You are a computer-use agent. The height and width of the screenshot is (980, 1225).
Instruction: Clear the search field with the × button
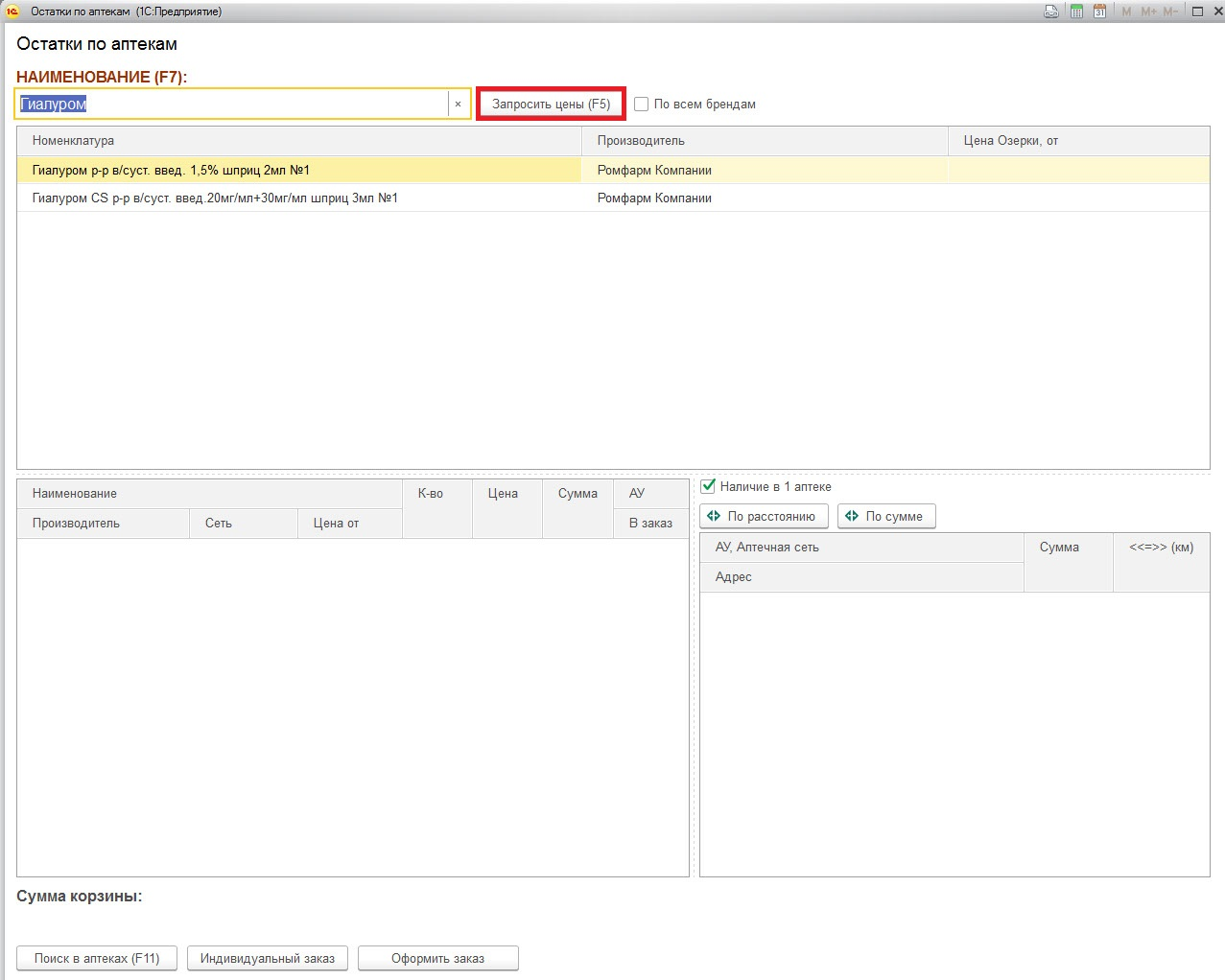coord(458,105)
